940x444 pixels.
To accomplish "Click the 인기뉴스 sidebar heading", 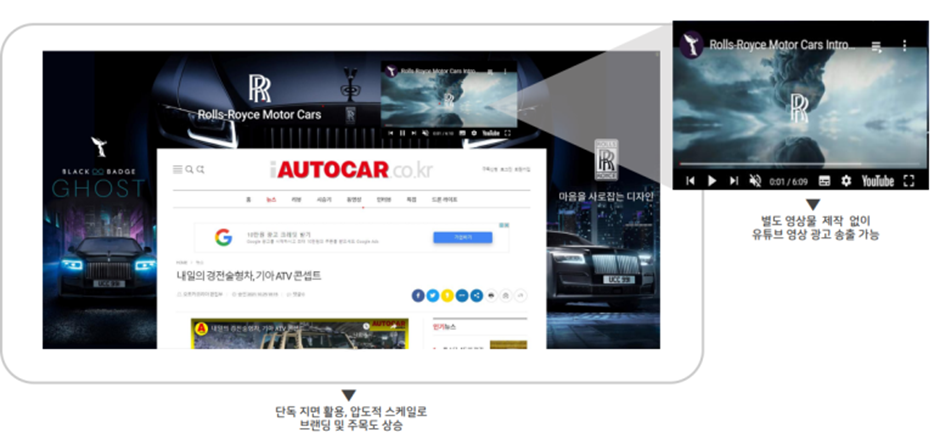I will [444, 327].
